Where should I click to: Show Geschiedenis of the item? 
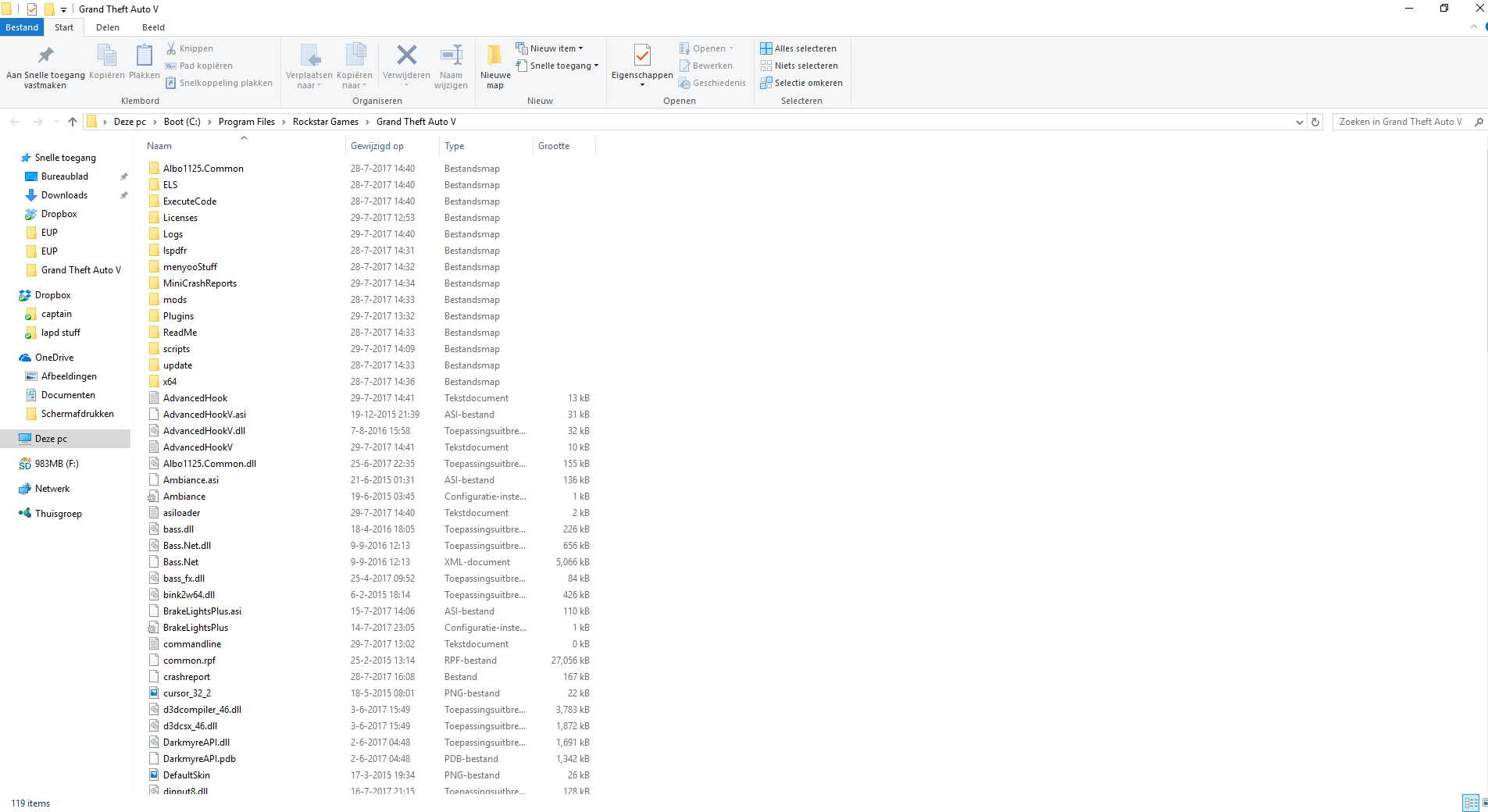point(712,83)
